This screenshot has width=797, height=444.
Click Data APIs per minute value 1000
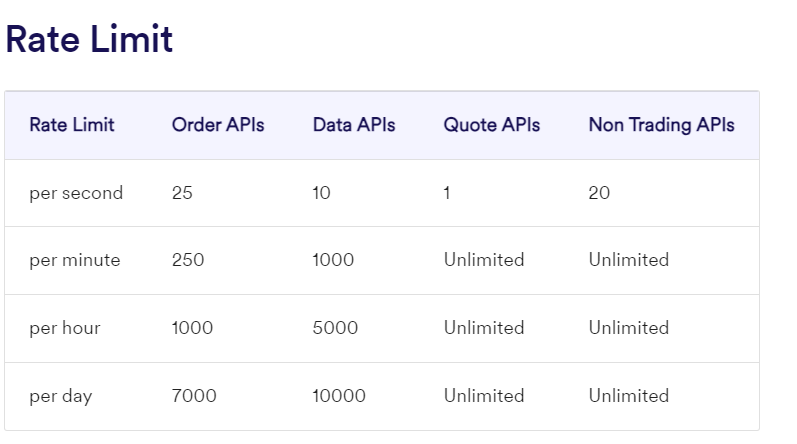click(333, 260)
